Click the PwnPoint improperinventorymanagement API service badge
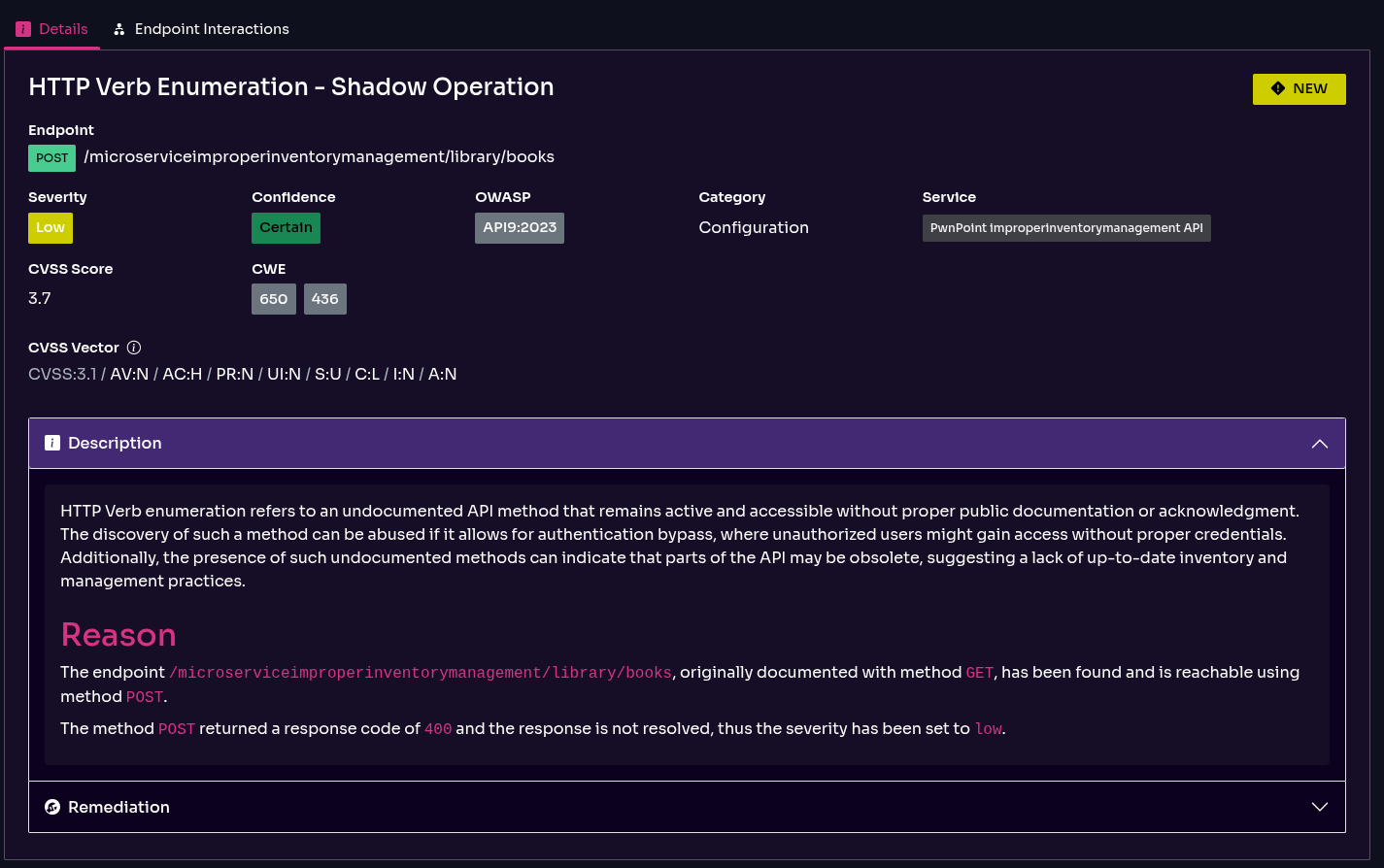This screenshot has width=1384, height=868. click(x=1066, y=227)
